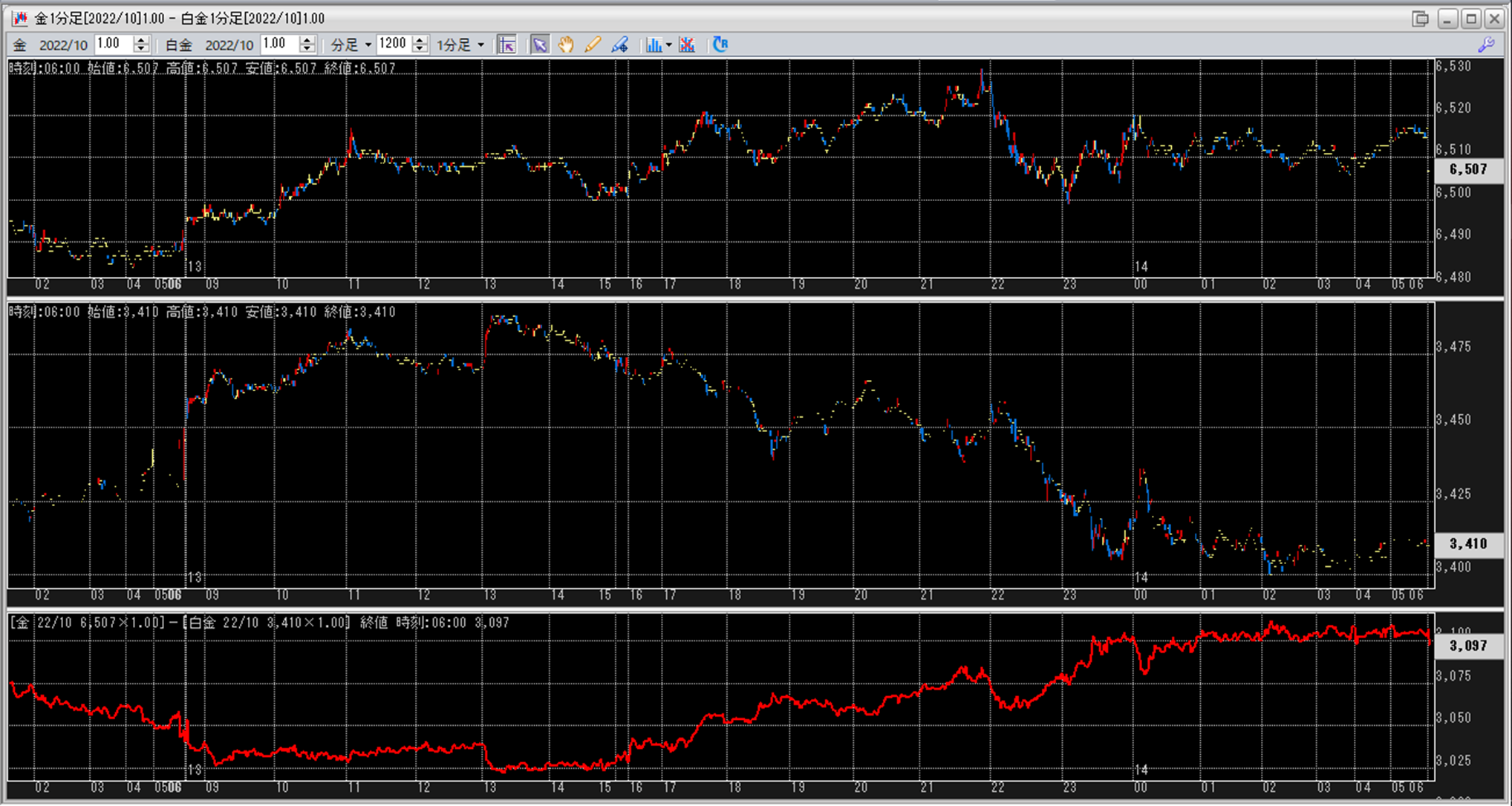Click the 3,097 spread price label
Image resolution: width=1512 pixels, height=806 pixels.
click(x=1468, y=646)
